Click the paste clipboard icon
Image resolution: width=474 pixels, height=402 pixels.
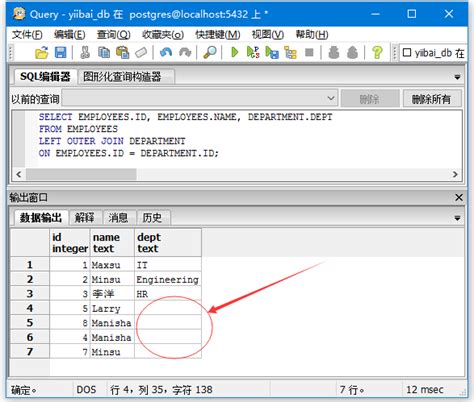click(123, 53)
